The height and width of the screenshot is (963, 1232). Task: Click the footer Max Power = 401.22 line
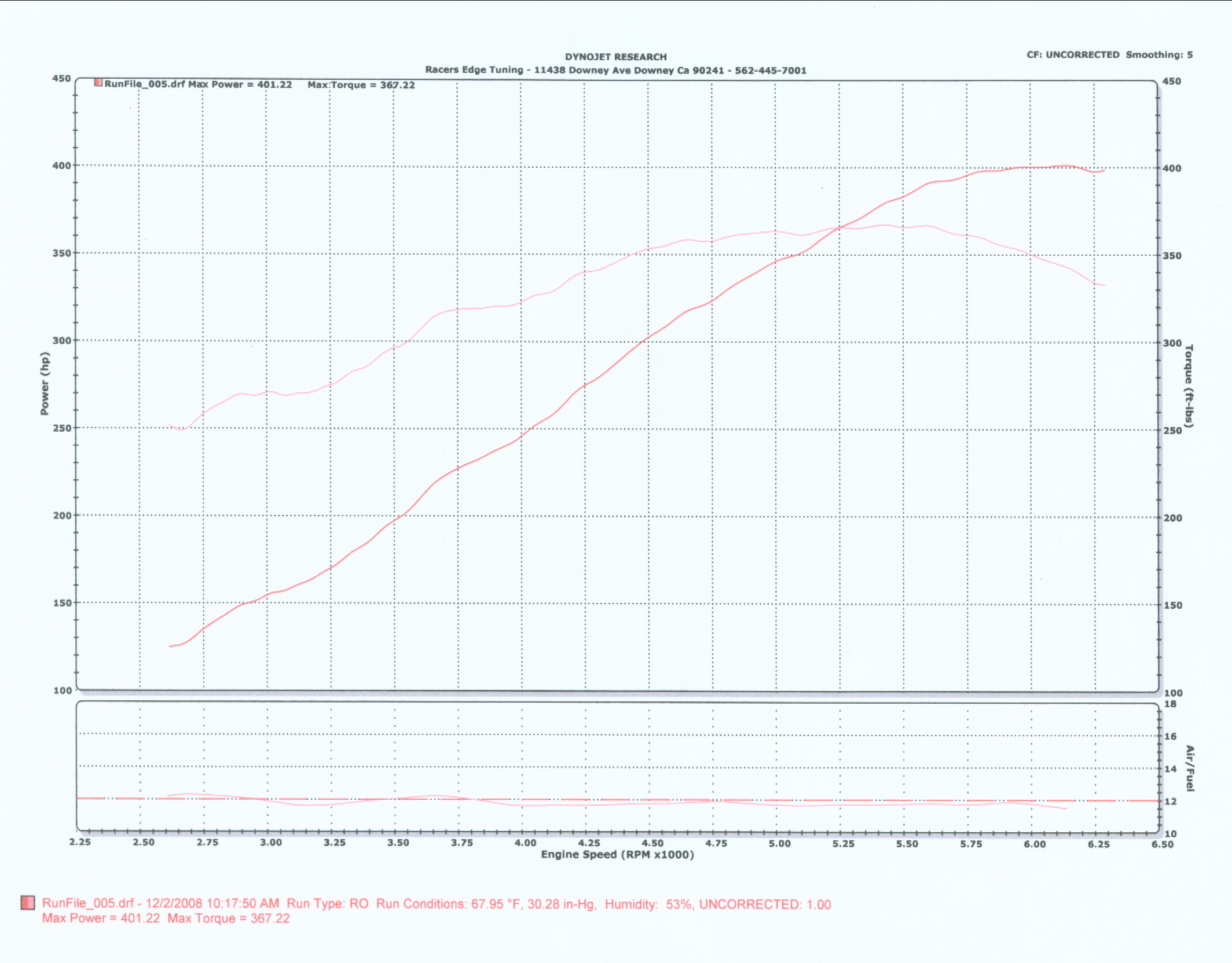[x=101, y=918]
